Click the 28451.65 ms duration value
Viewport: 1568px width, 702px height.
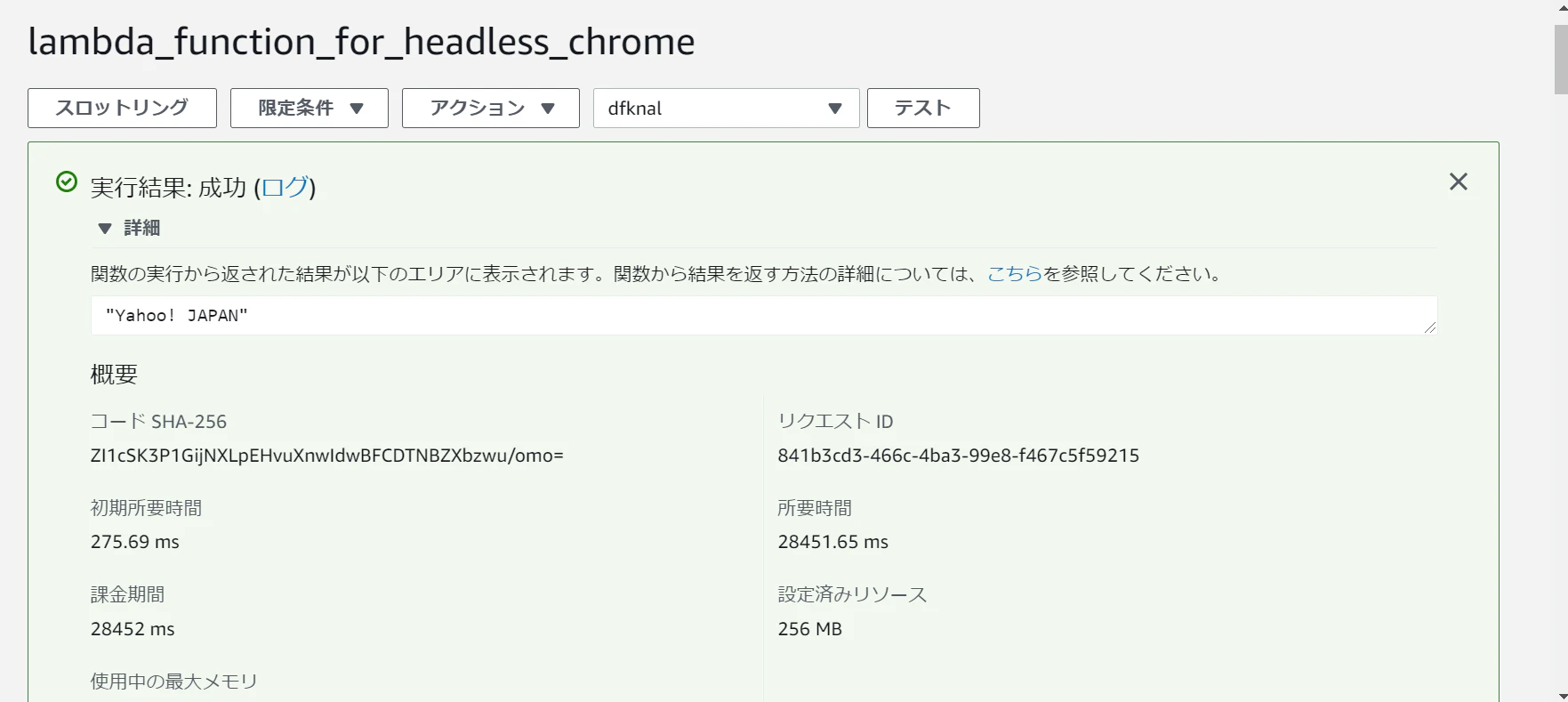[x=833, y=542]
